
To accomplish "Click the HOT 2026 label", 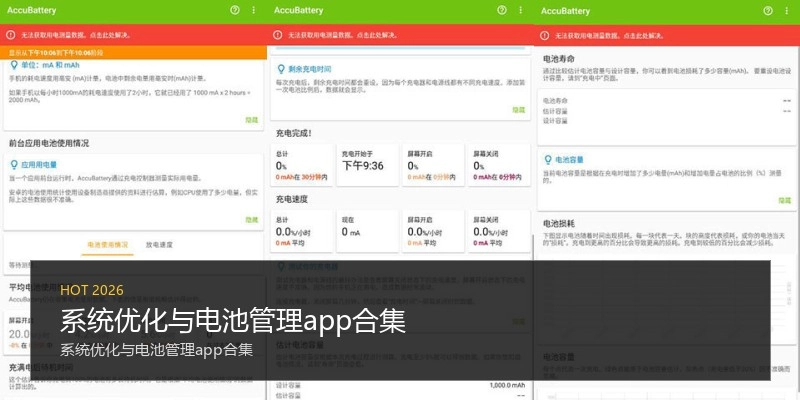I will click(92, 290).
